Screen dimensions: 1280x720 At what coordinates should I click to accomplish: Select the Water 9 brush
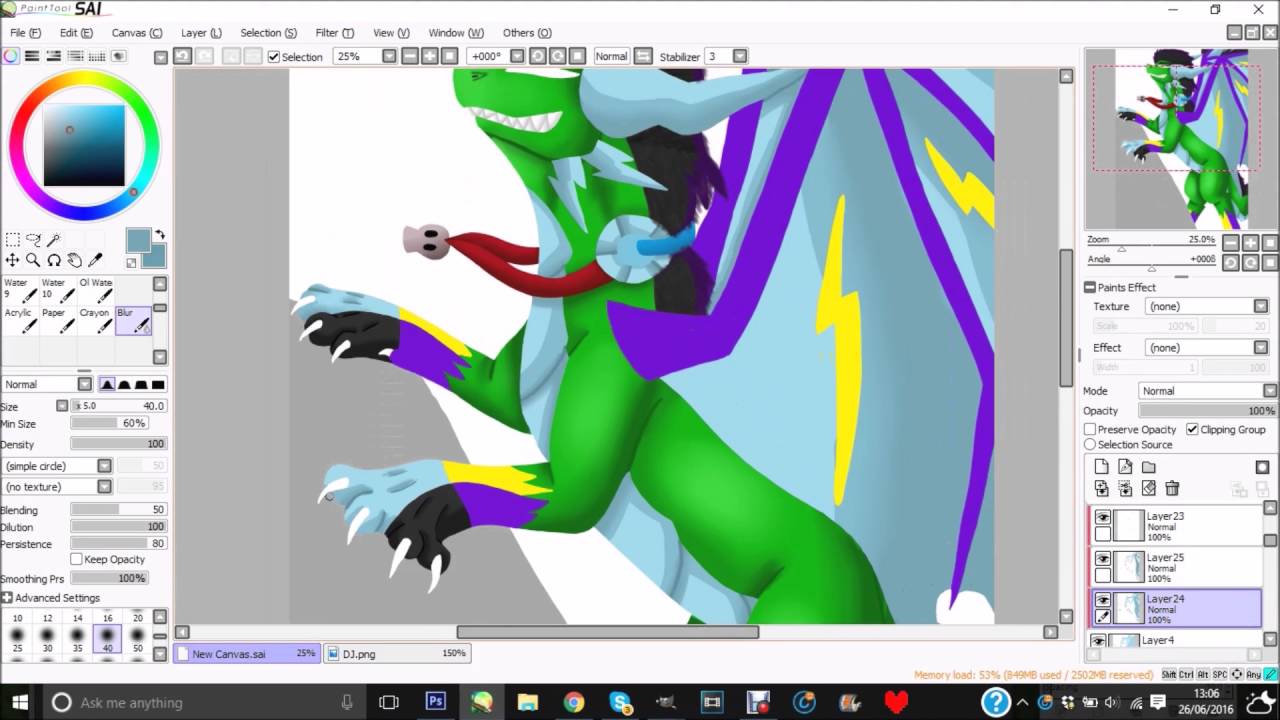click(x=20, y=290)
